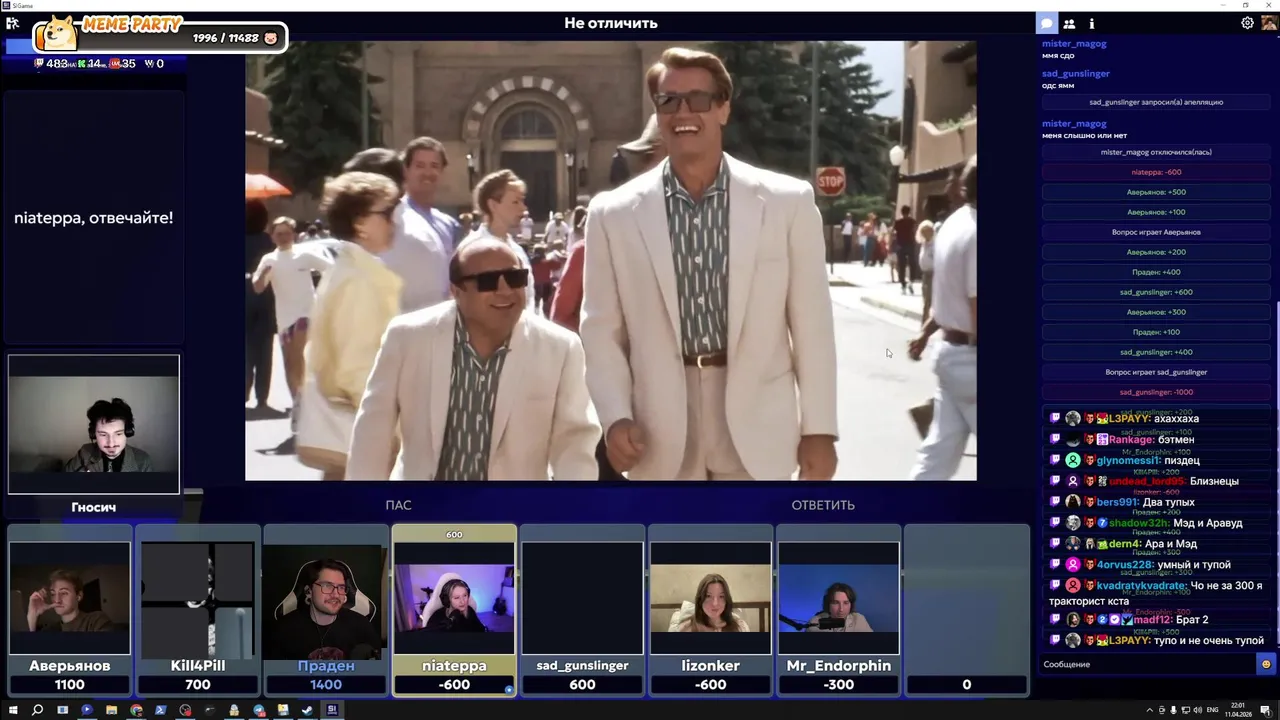Open Windows notification center icon
This screenshot has height=720, width=1280.
tap(1267, 710)
